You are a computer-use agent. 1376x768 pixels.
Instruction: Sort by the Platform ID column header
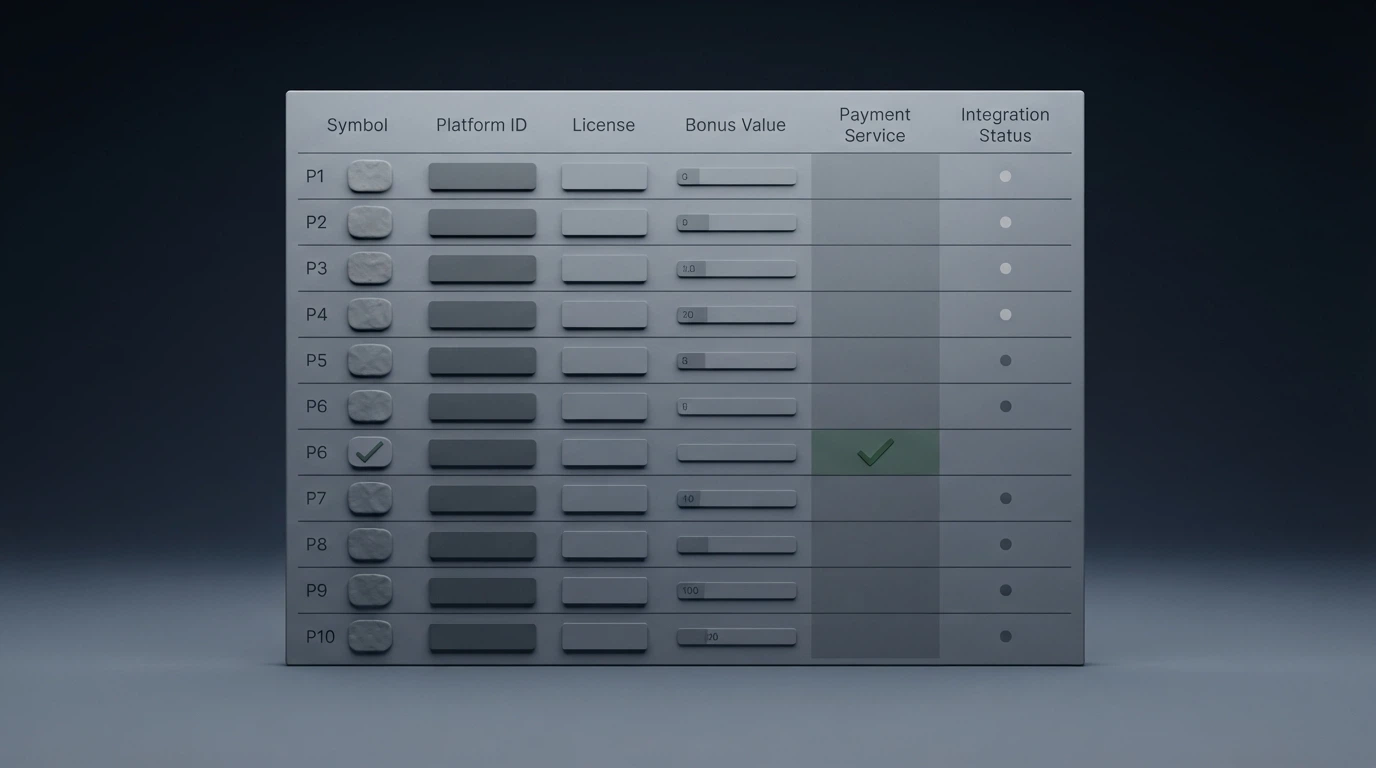(481, 125)
